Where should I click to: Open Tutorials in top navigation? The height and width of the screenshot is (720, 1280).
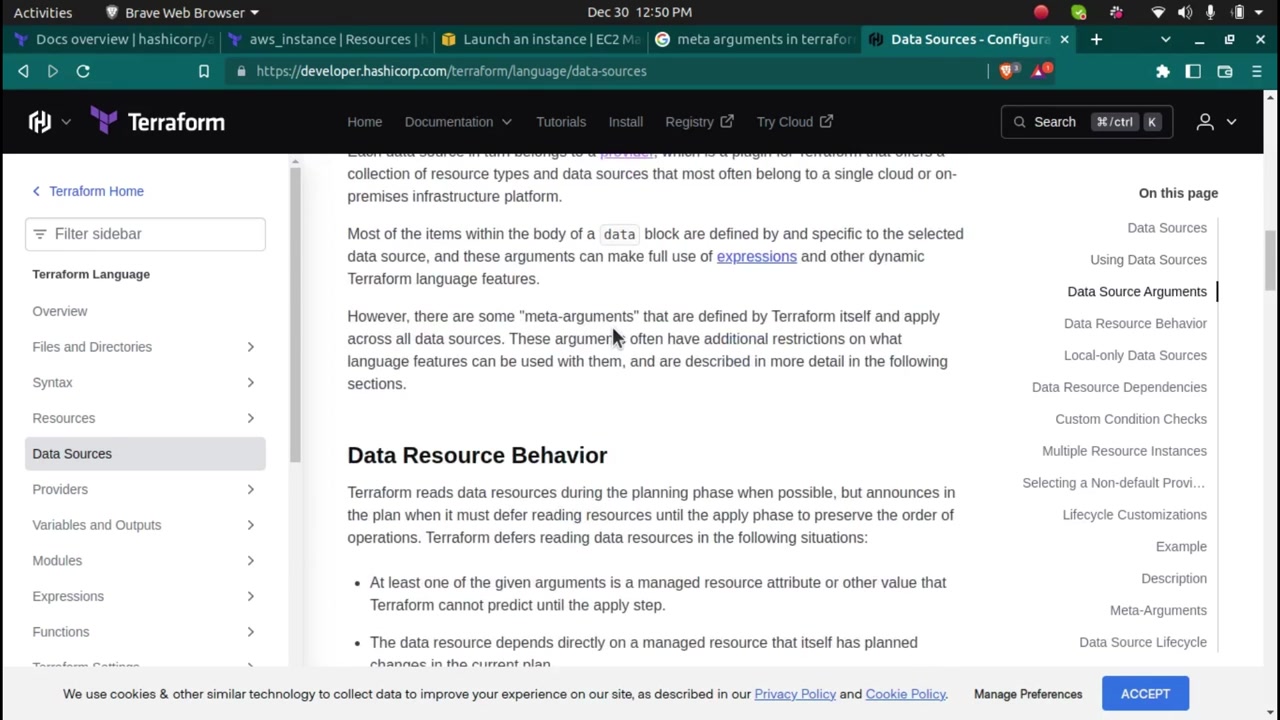[561, 122]
